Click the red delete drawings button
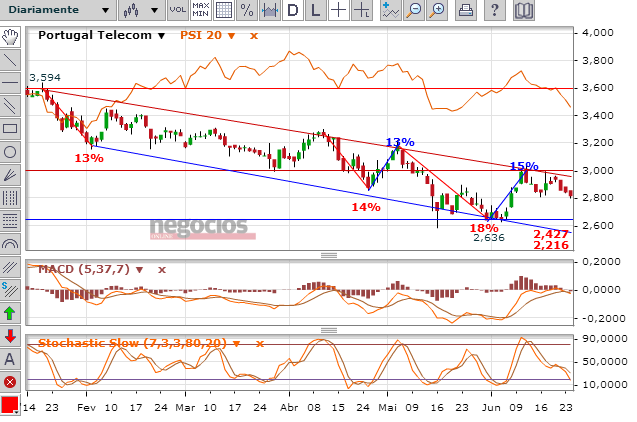637x422 pixels. [x=10, y=382]
